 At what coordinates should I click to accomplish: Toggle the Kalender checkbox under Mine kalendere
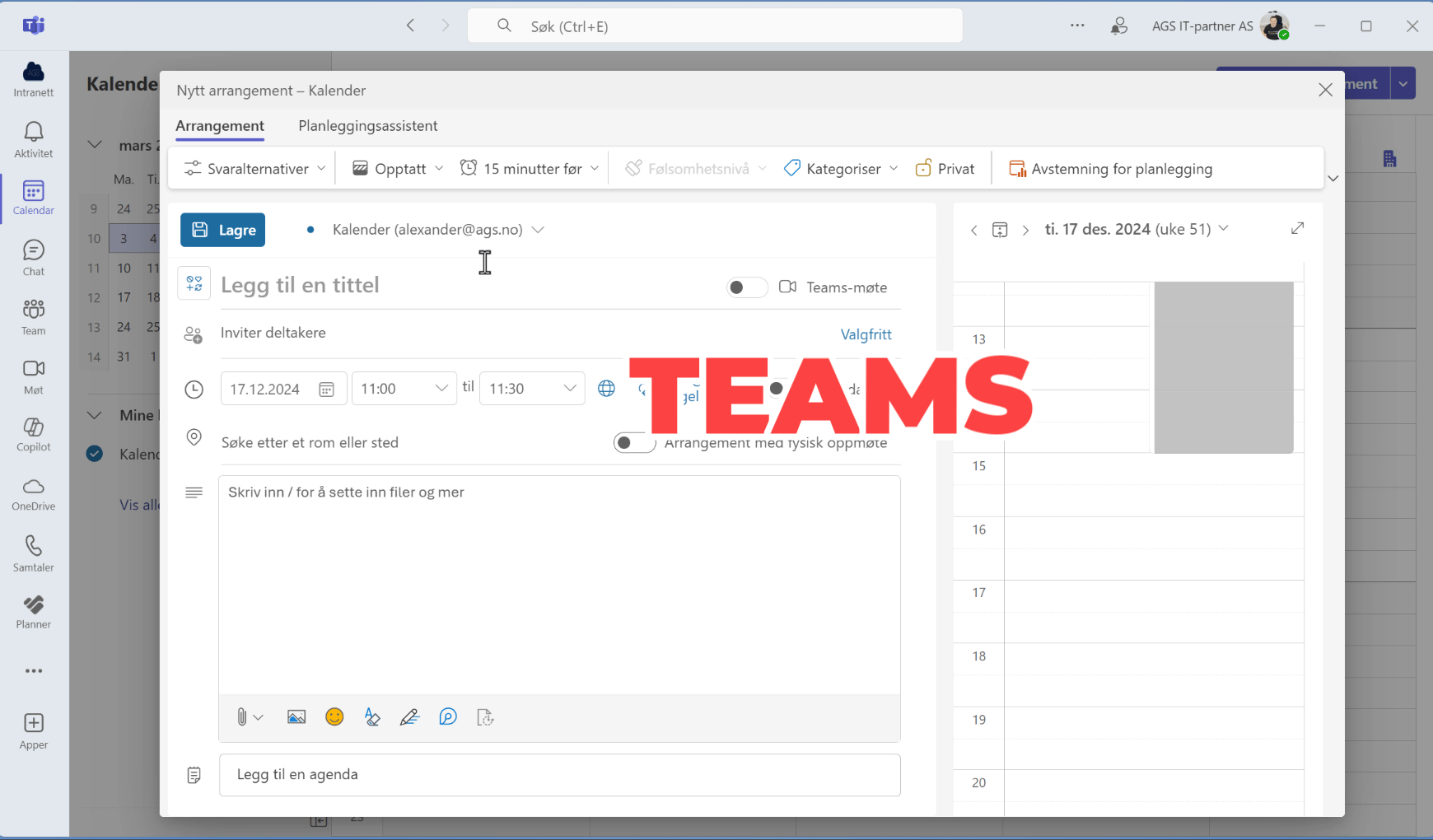coord(95,454)
